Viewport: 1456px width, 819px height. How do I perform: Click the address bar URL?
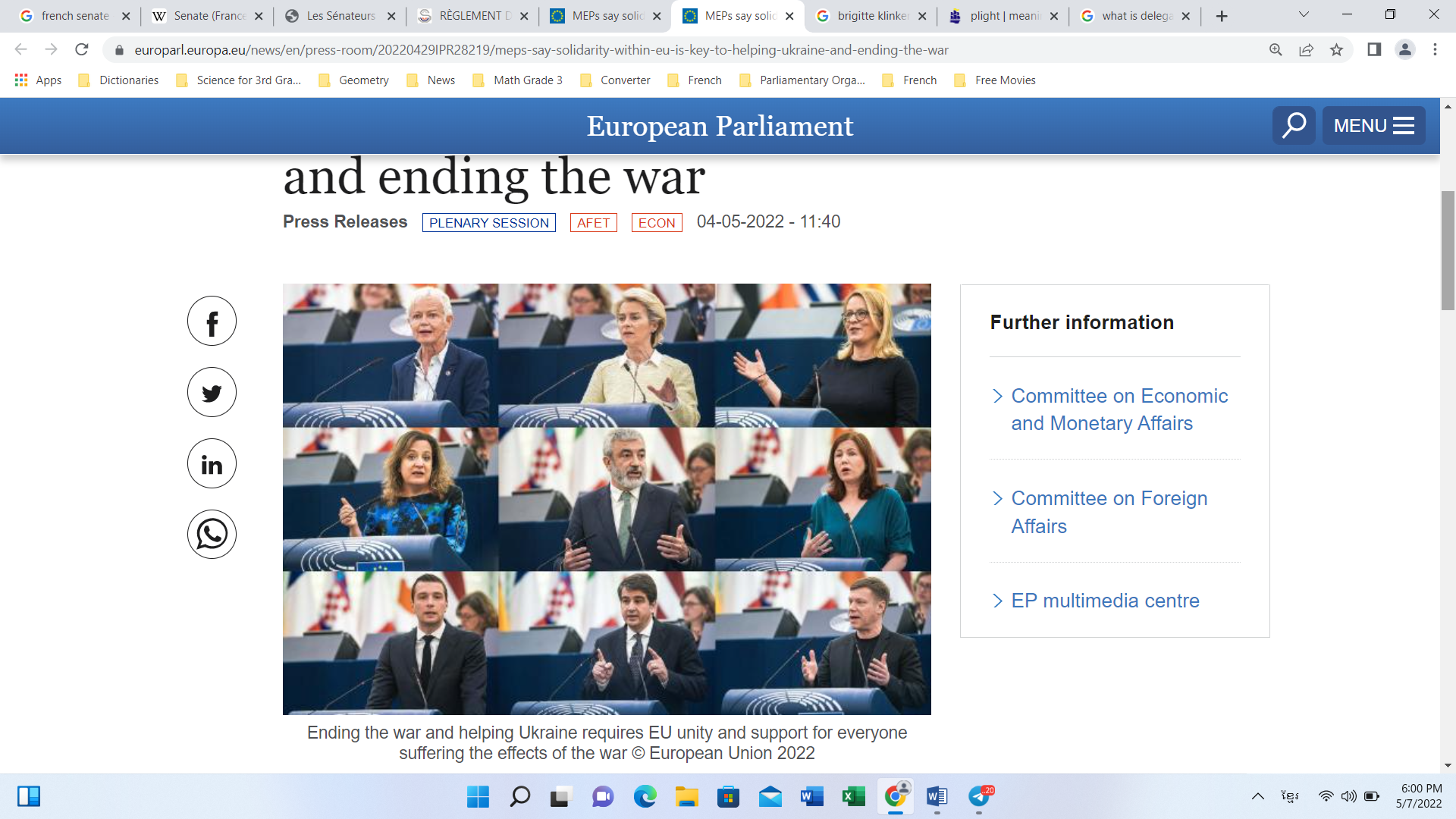tap(541, 50)
